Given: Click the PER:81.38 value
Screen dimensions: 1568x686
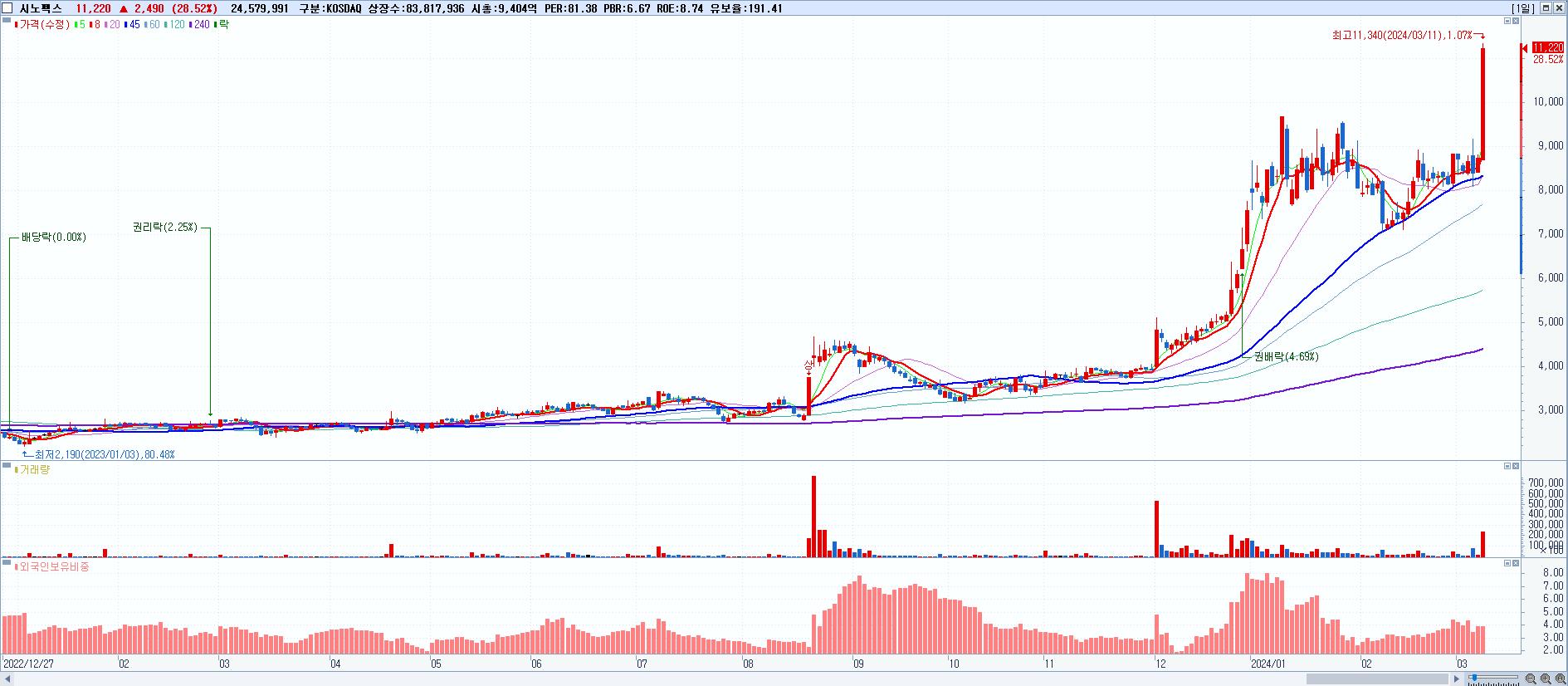Looking at the screenshot, I should (x=573, y=8).
